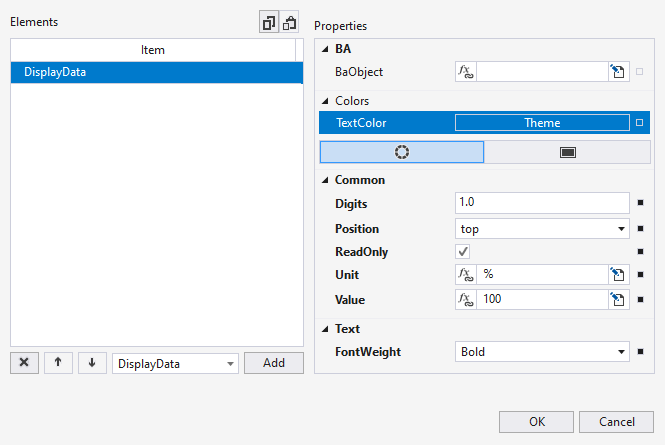Image resolution: width=665 pixels, height=445 pixels.
Task: Move selected element down with arrow
Action: point(91,363)
